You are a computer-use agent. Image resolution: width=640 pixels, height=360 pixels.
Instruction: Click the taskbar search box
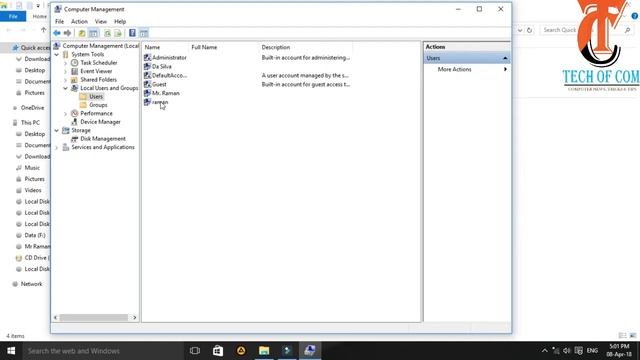tap(102, 351)
